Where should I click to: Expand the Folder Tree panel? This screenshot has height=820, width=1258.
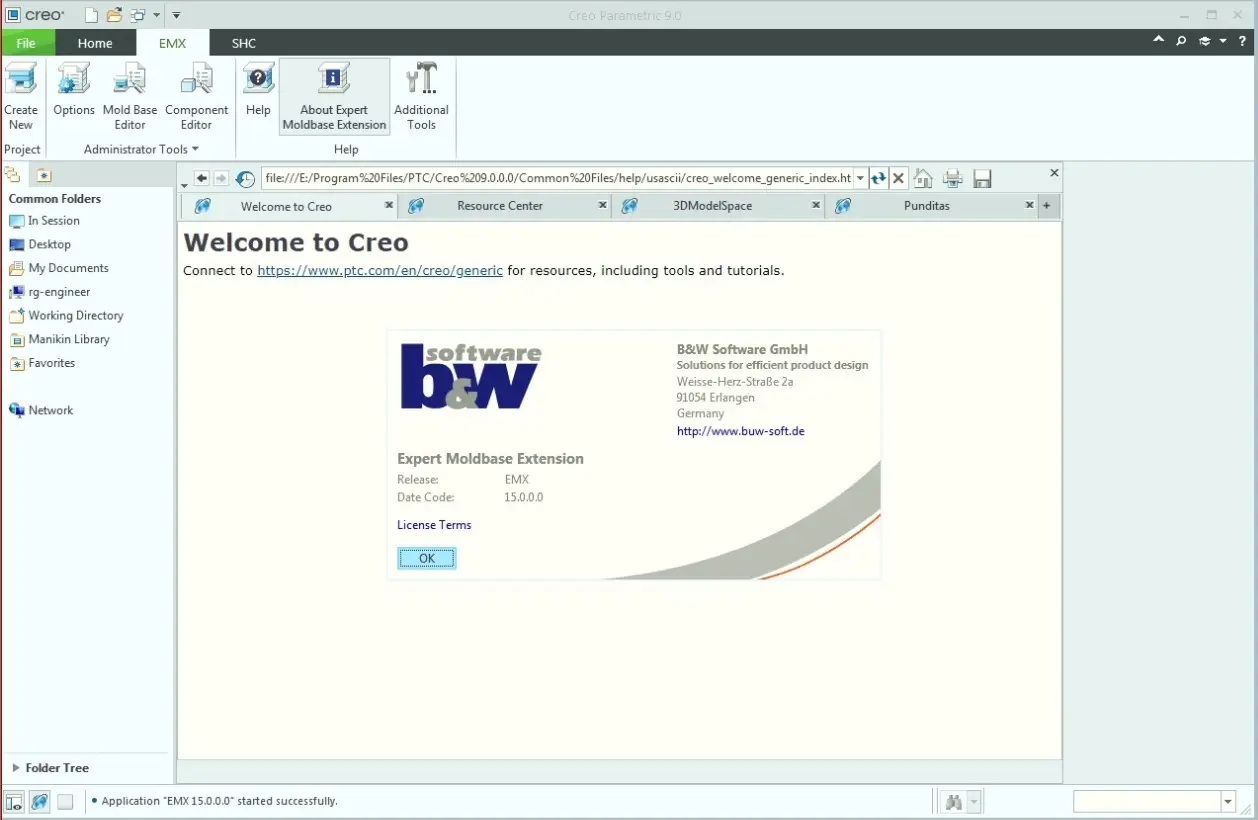point(55,768)
